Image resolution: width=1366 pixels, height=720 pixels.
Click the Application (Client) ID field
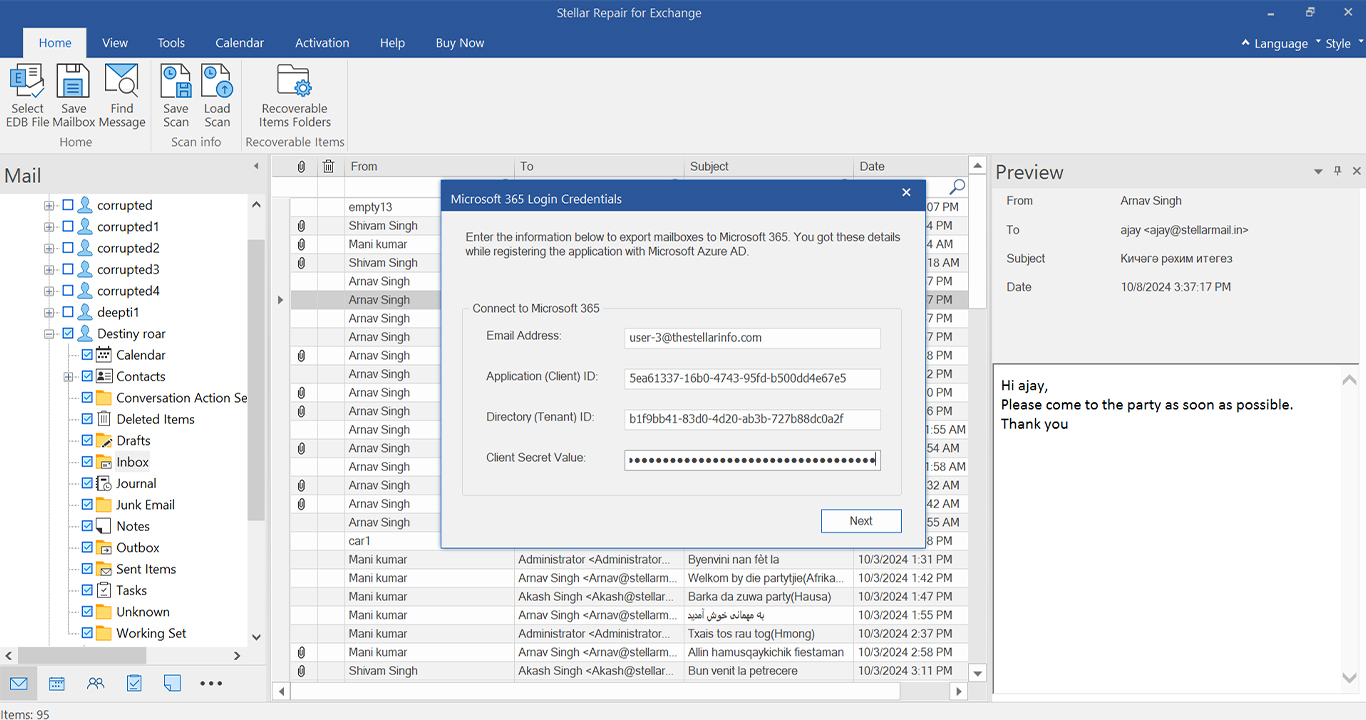point(752,378)
